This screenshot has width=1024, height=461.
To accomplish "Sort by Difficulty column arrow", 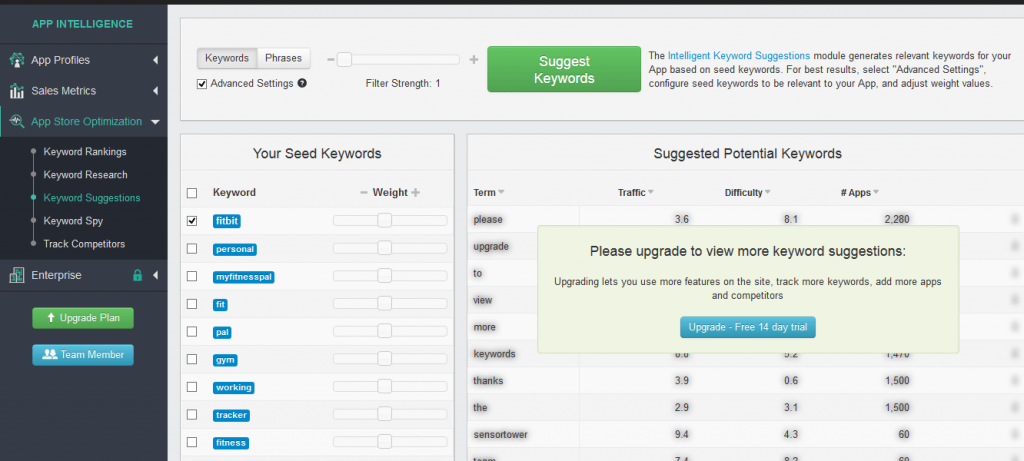I will pyautogui.click(x=768, y=193).
